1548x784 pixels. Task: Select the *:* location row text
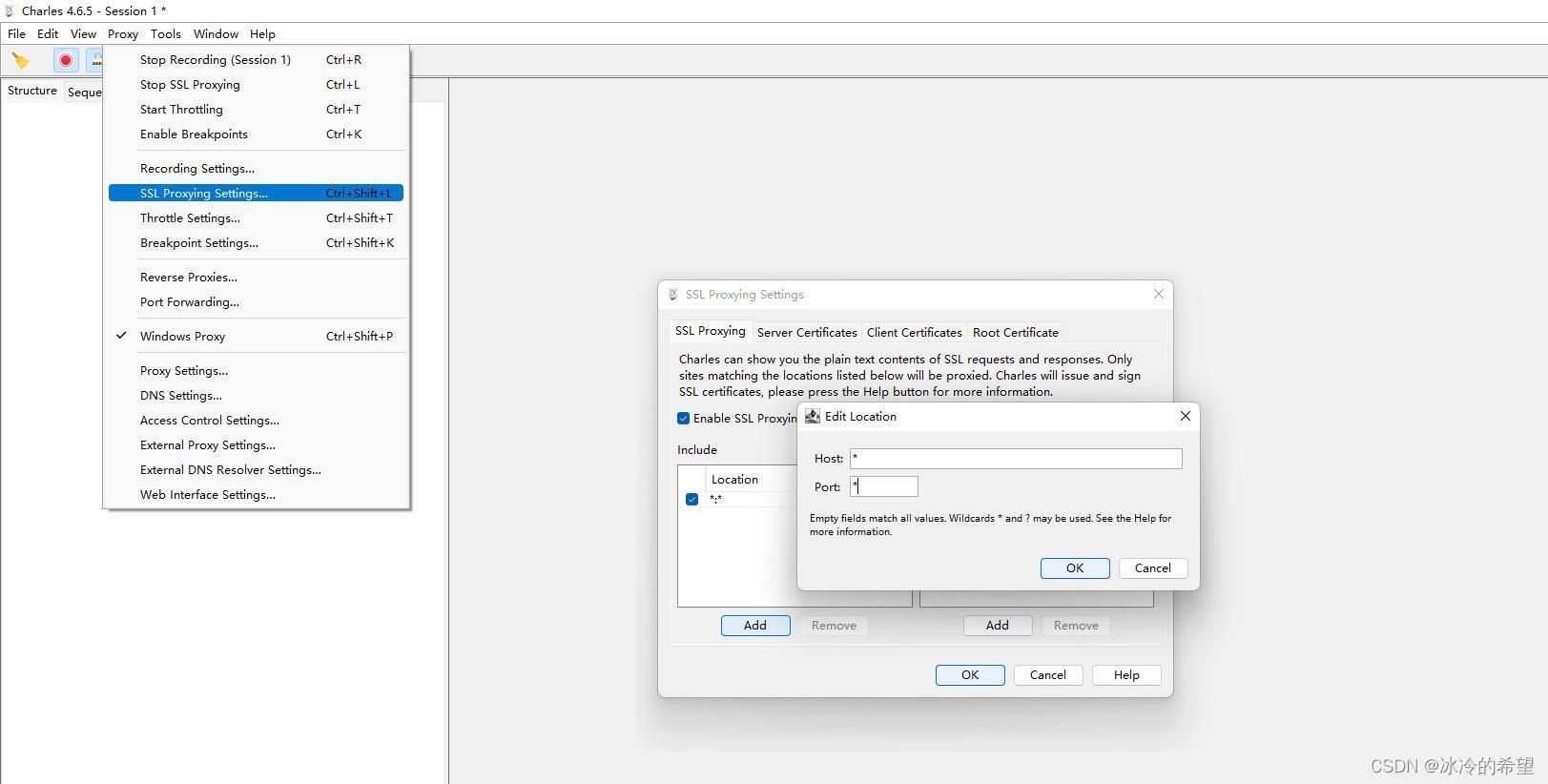click(x=715, y=499)
